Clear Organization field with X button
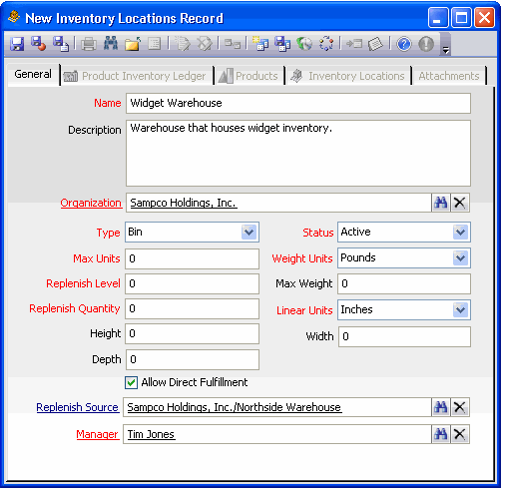 pyautogui.click(x=460, y=203)
